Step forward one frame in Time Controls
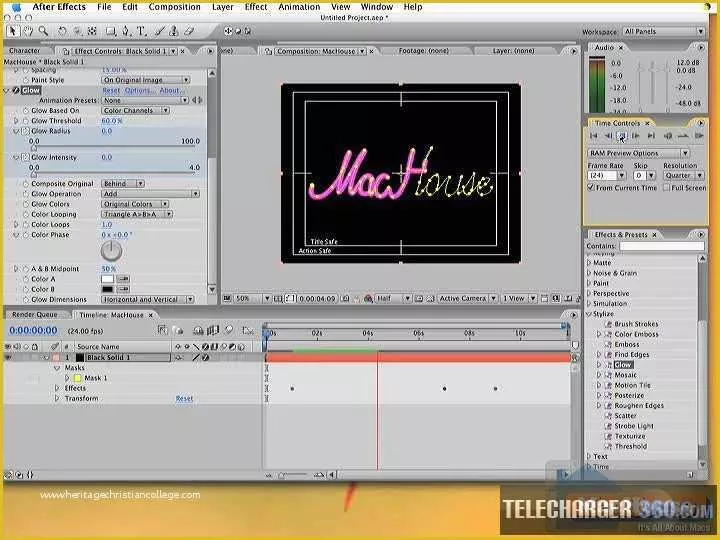Viewport: 720px width, 540px height. (x=636, y=136)
